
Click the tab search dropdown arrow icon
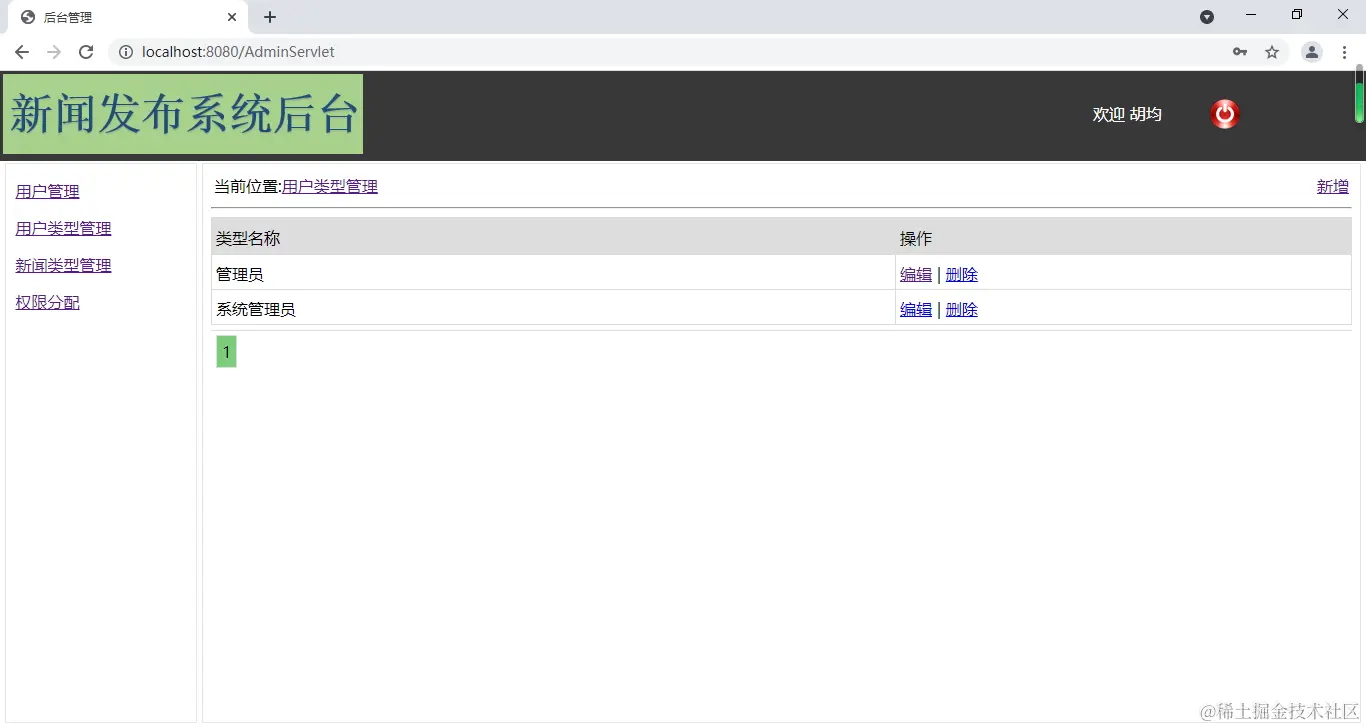[x=1207, y=16]
